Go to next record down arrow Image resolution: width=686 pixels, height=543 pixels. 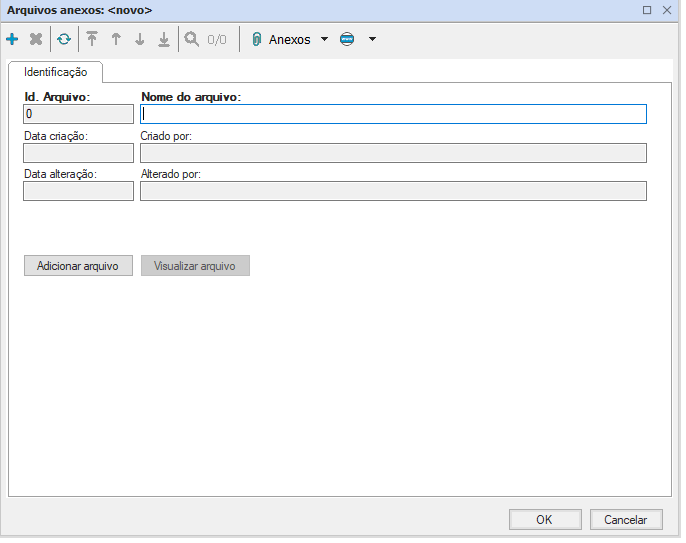(x=140, y=40)
